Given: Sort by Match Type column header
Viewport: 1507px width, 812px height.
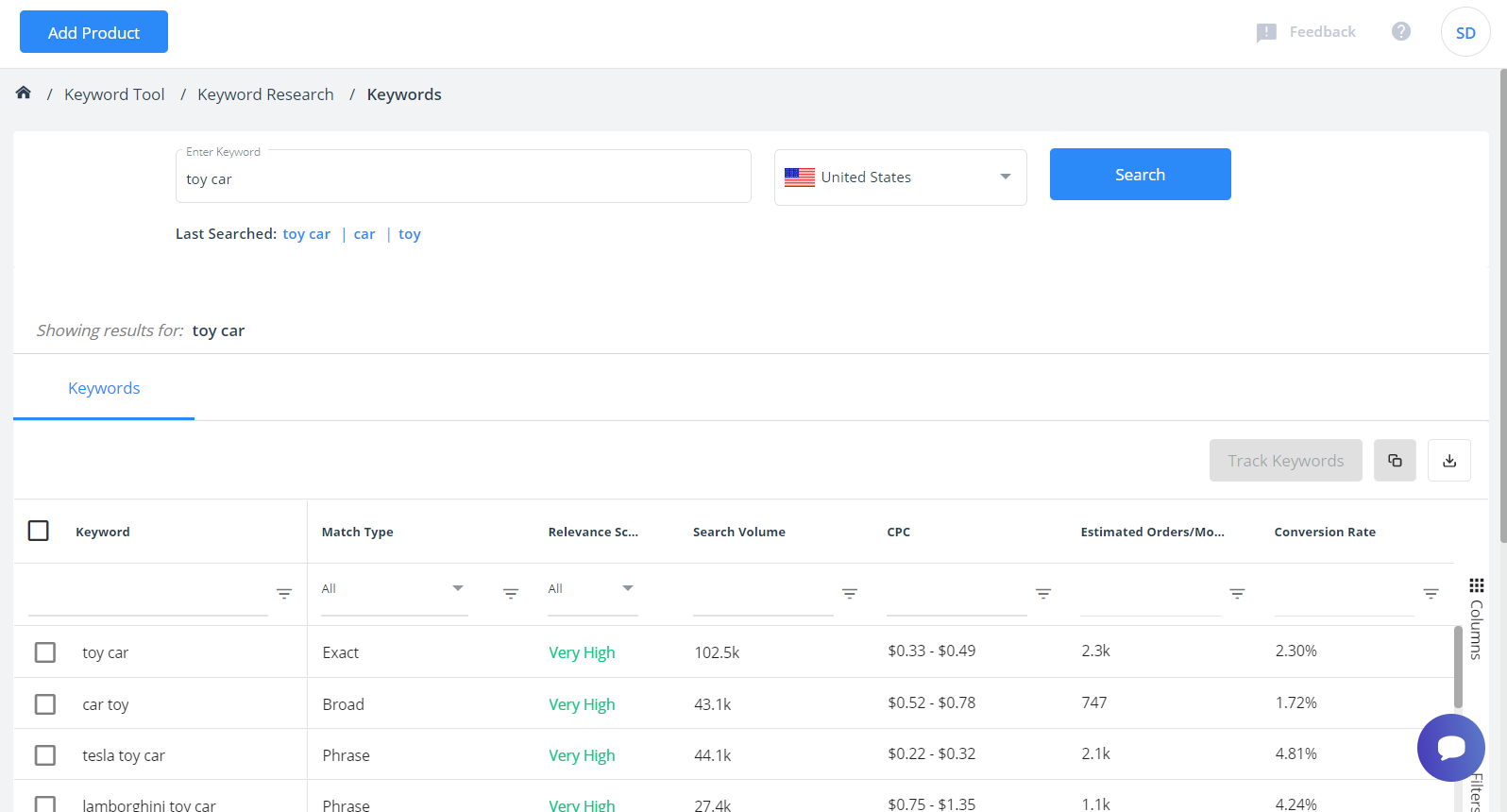Looking at the screenshot, I should click(358, 532).
